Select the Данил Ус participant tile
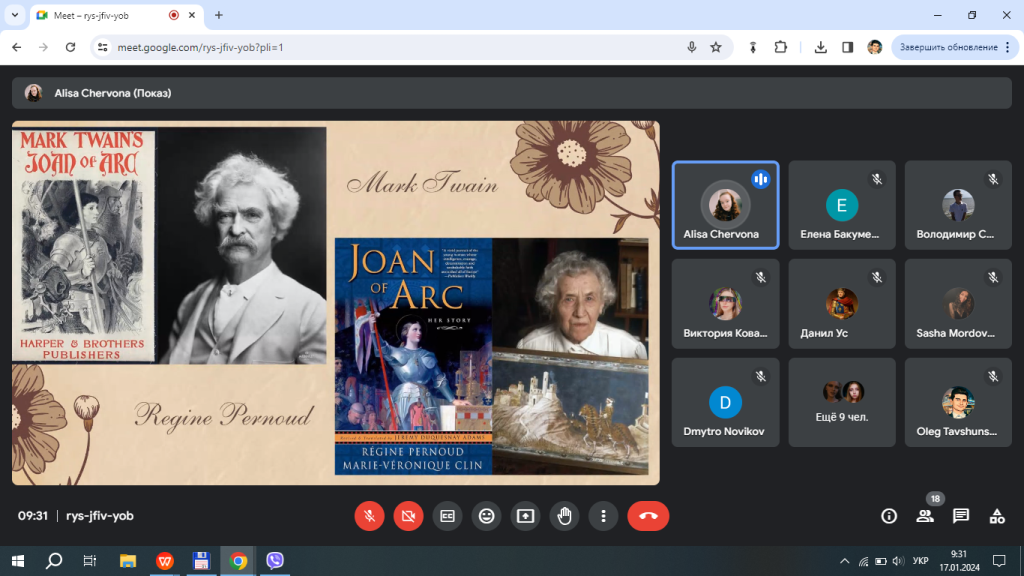 coord(842,304)
